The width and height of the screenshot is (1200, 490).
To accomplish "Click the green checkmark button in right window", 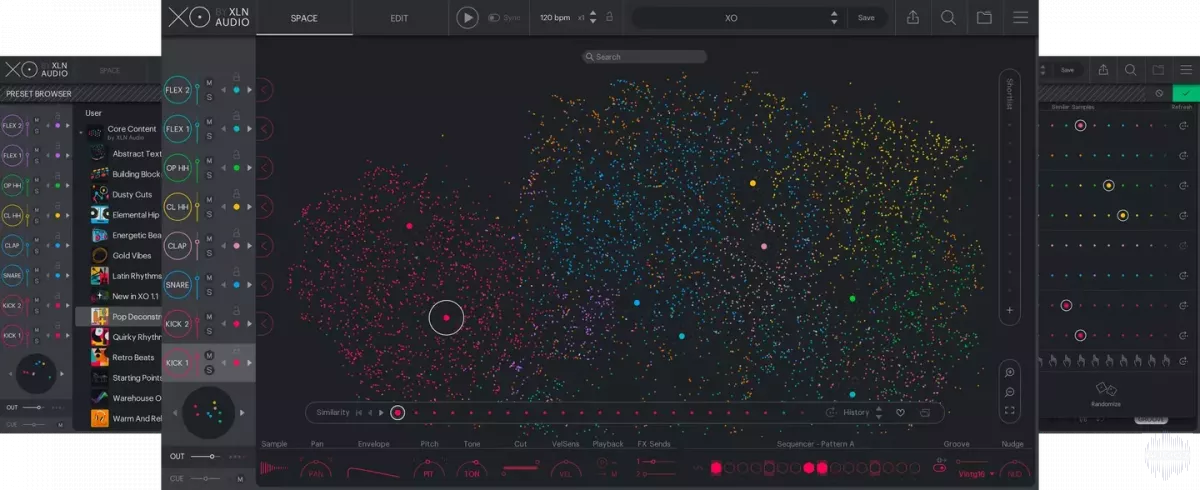I will click(x=1186, y=93).
